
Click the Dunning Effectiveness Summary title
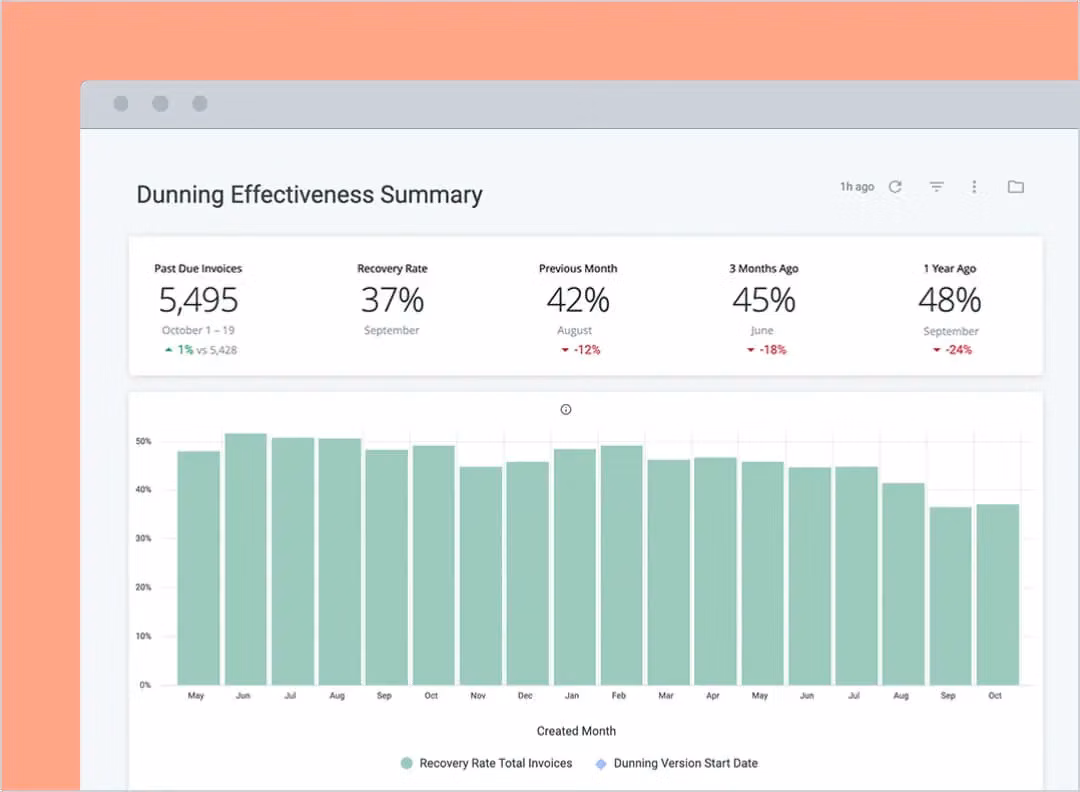pyautogui.click(x=309, y=194)
